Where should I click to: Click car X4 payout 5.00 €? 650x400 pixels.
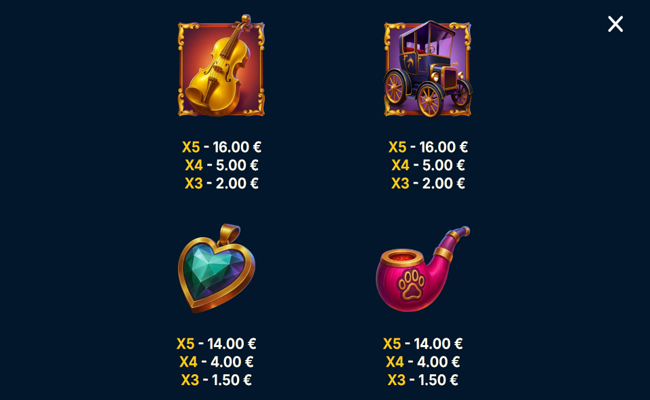pyautogui.click(x=428, y=165)
